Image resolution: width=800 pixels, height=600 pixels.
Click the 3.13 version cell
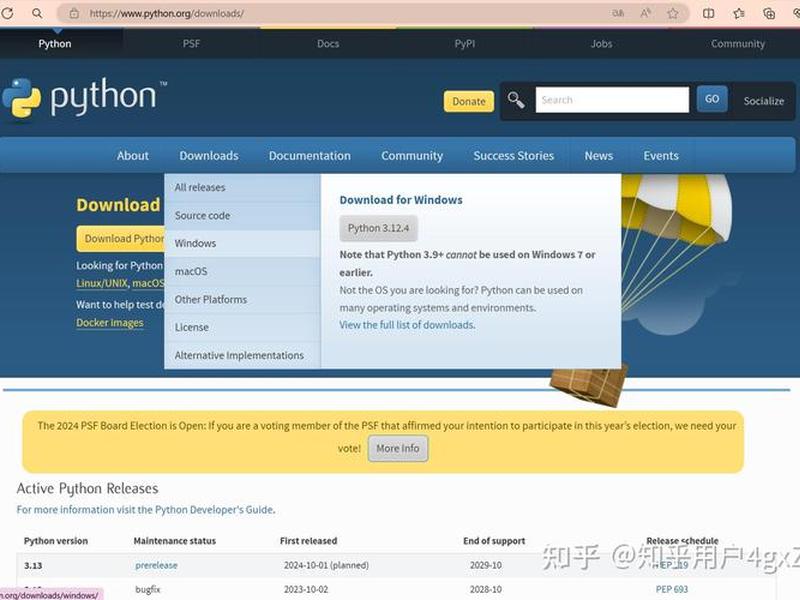33,565
